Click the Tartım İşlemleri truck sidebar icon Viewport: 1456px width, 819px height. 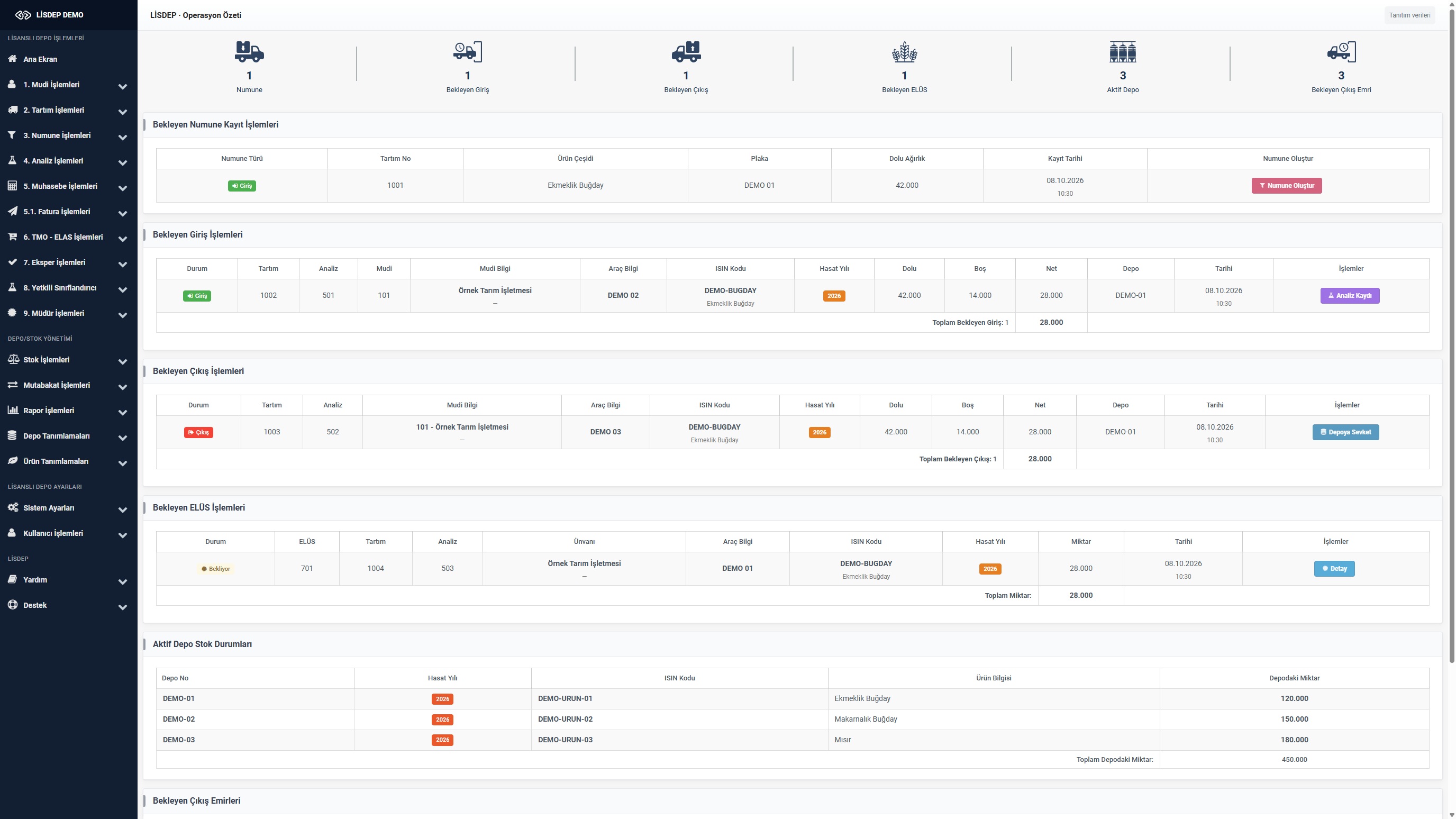(x=13, y=110)
